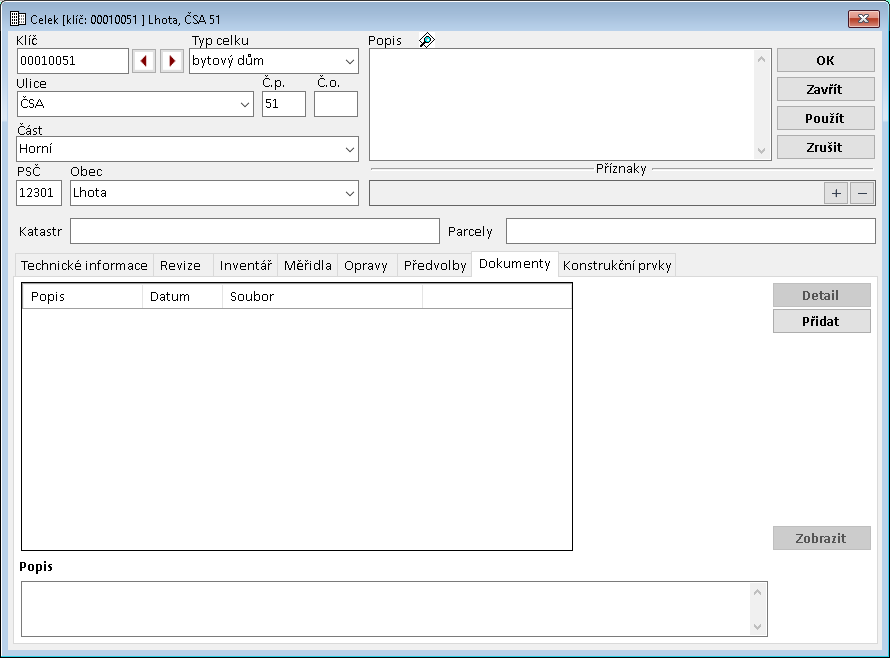Add a flag with the plus button
The width and height of the screenshot is (890, 658).
coord(836,193)
